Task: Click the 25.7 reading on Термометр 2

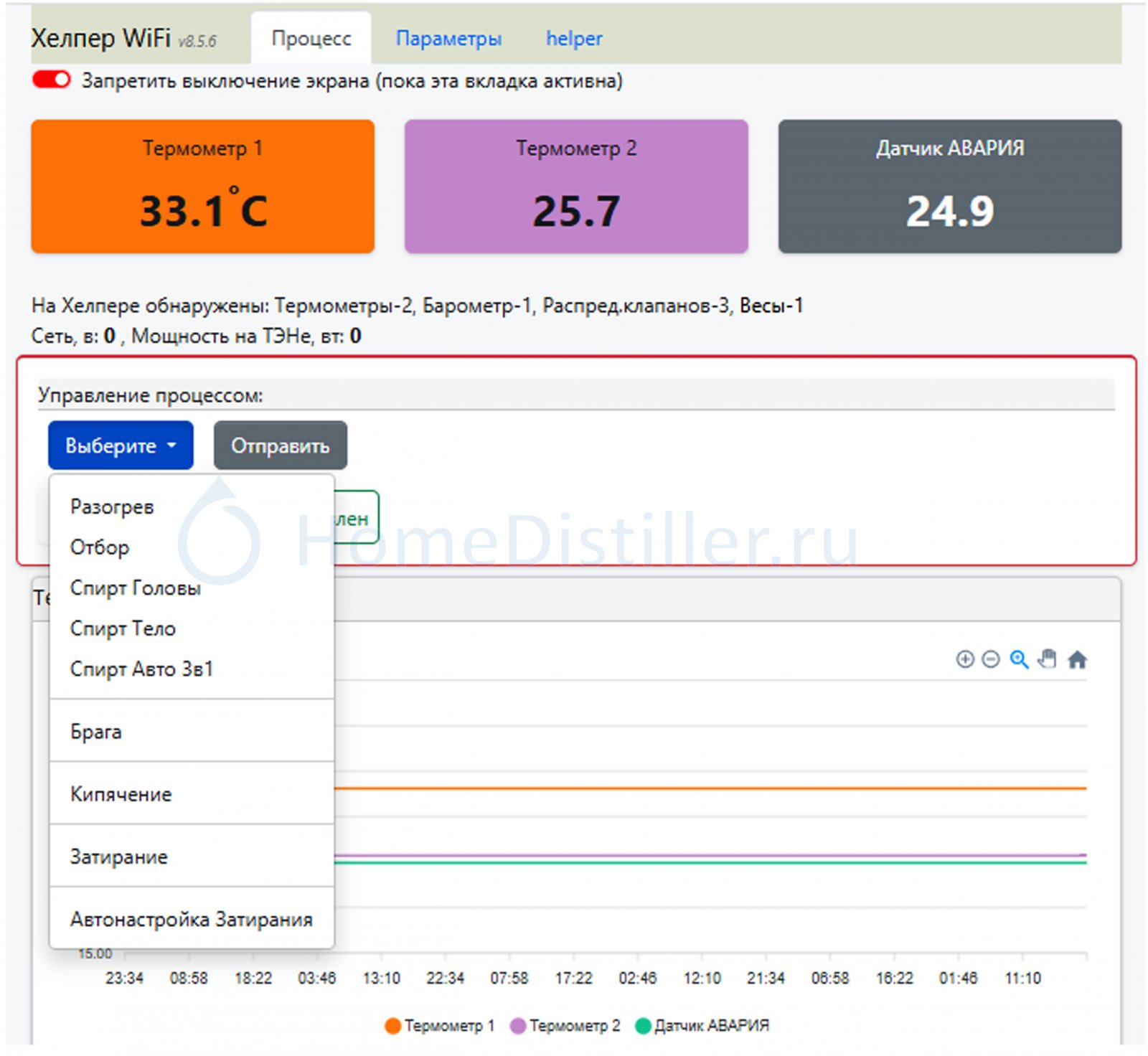Action: 576,212
